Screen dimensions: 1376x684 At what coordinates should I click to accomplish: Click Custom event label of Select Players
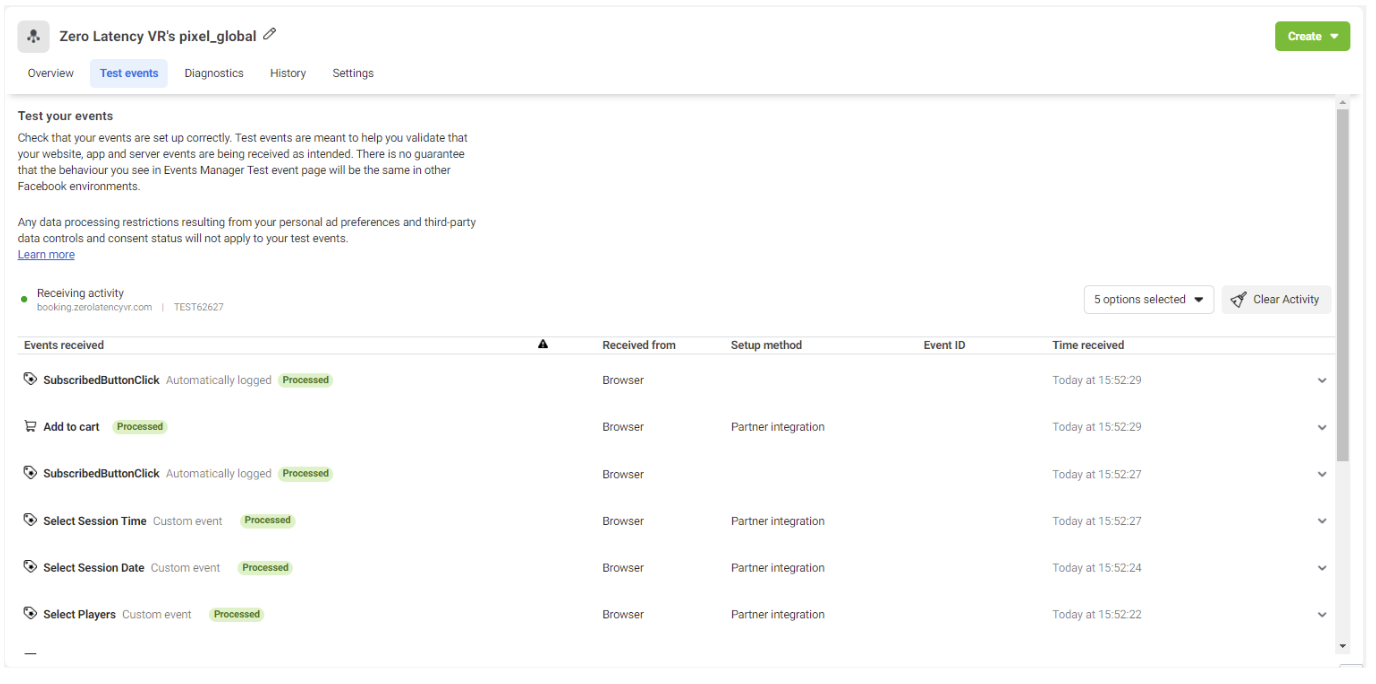157,615
